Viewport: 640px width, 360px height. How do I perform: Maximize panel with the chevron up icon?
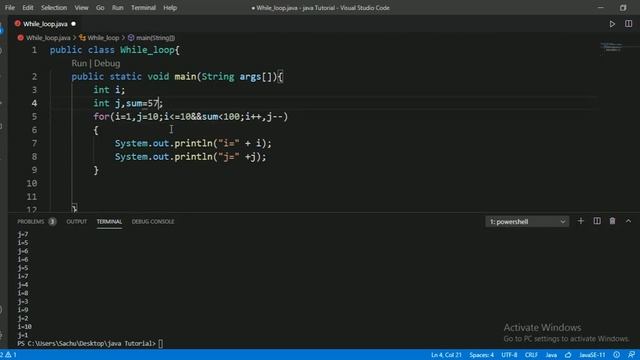click(x=629, y=221)
